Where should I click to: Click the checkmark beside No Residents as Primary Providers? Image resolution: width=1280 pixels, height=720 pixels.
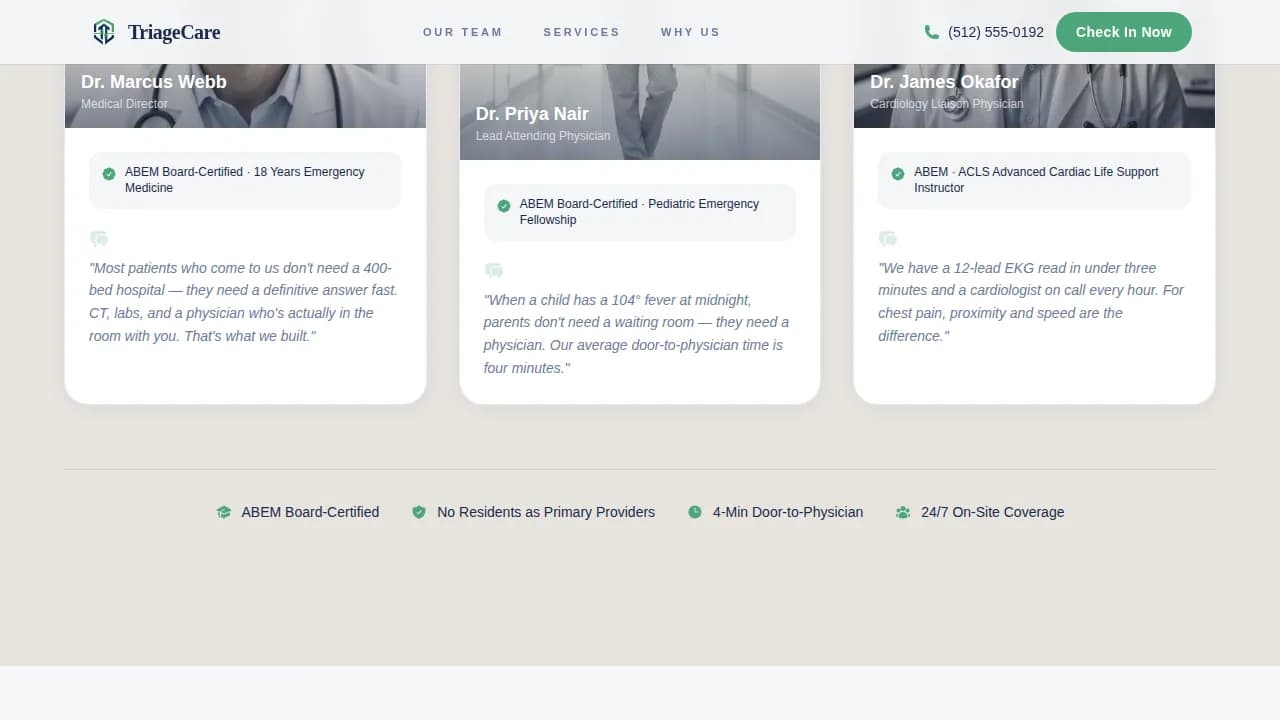(419, 512)
